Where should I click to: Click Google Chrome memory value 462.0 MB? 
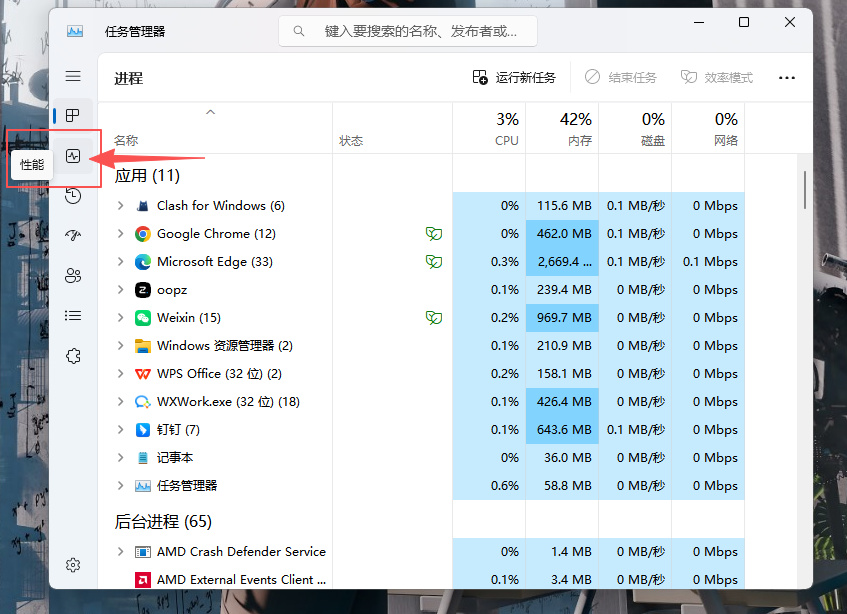(564, 234)
